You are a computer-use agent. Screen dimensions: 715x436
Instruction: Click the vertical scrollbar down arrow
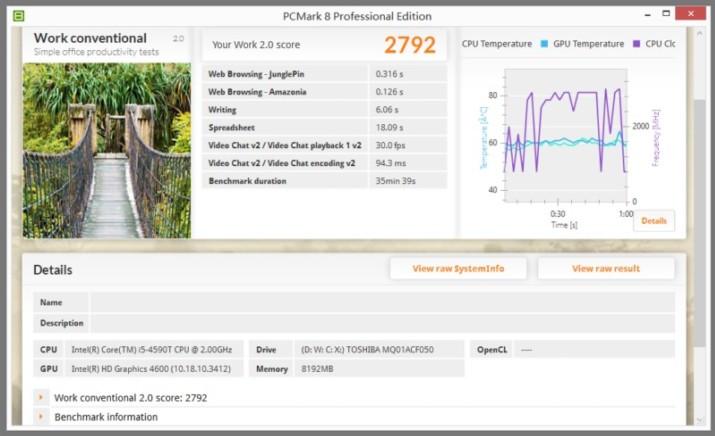click(699, 420)
